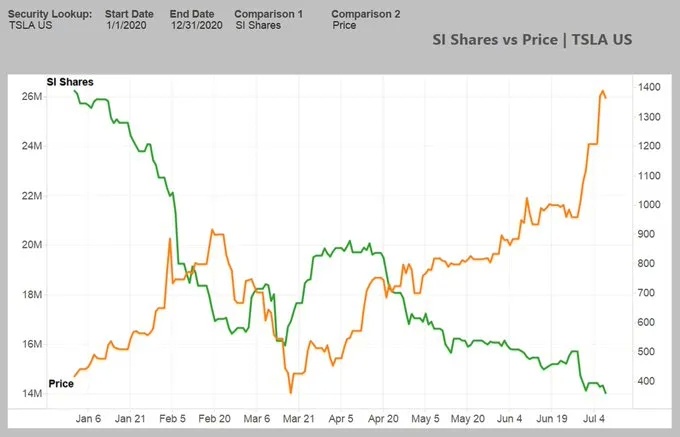
Task: Click the Feb 20 date axis tick
Action: tap(214, 419)
